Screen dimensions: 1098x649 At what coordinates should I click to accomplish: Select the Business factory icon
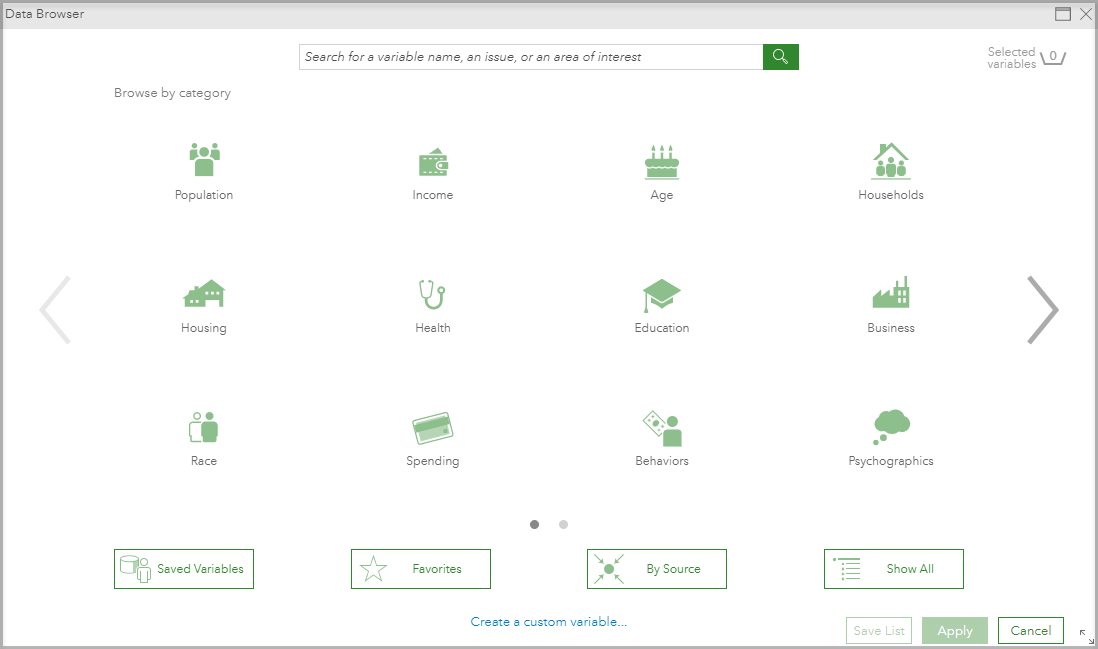pyautogui.click(x=890, y=303)
